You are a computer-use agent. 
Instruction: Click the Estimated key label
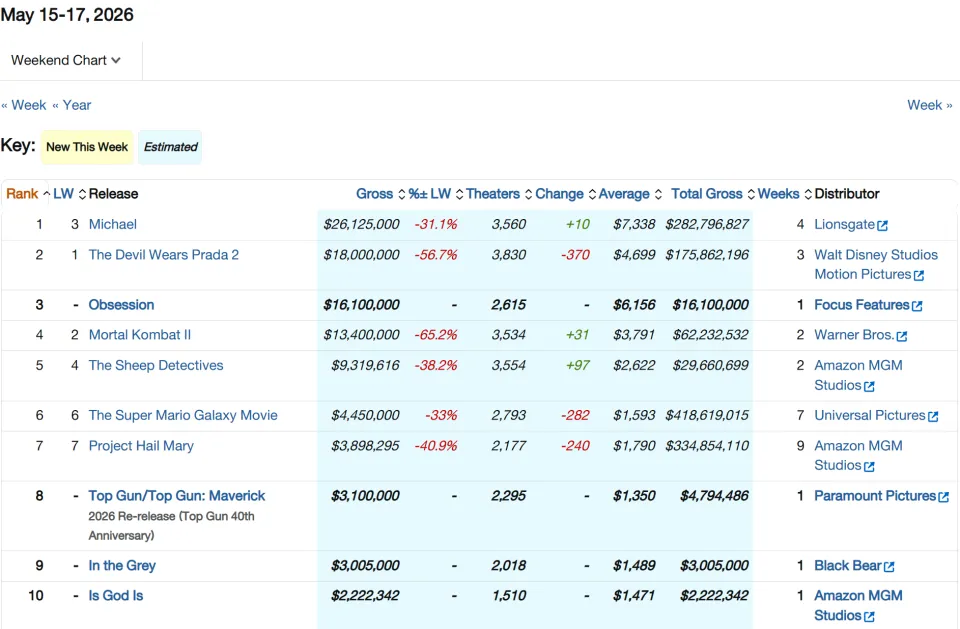tap(170, 147)
